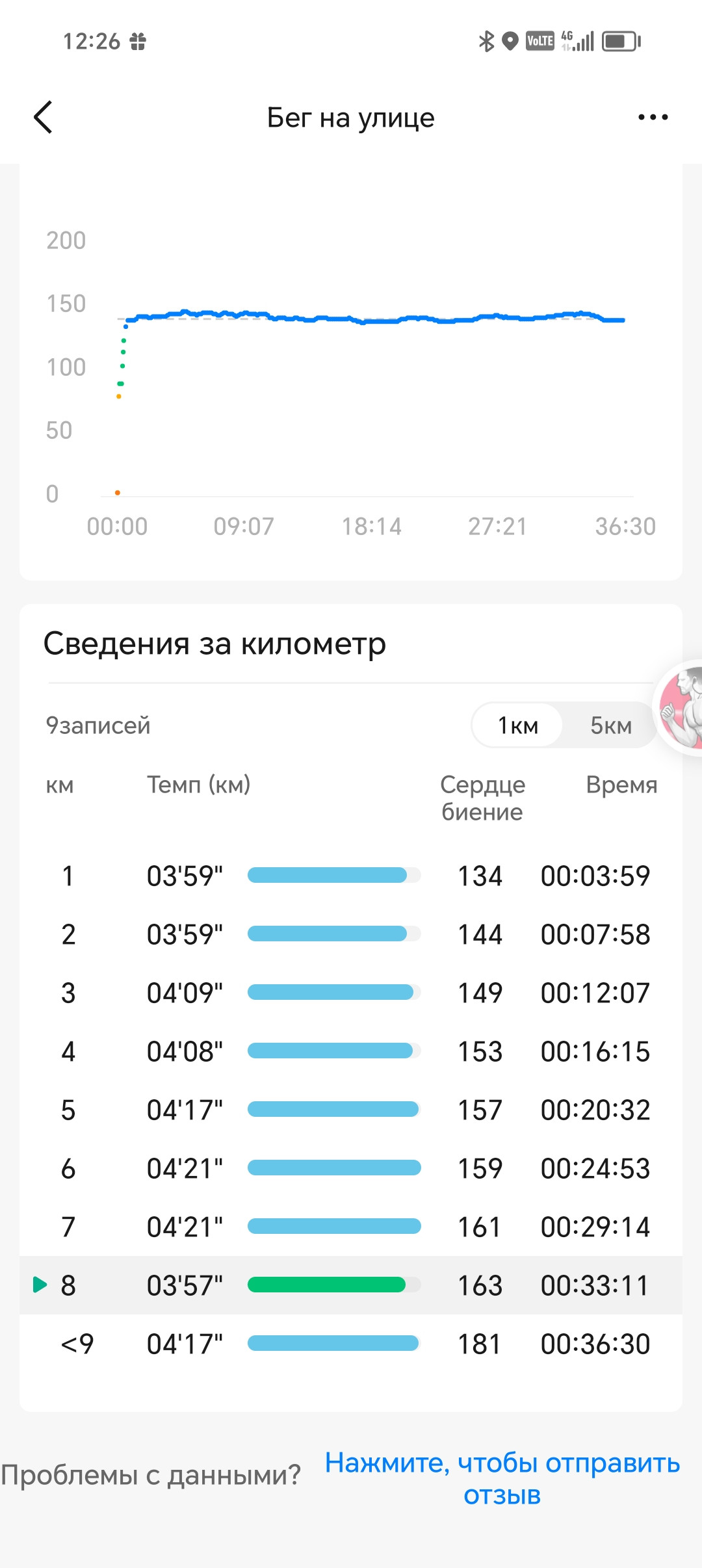Select the kilometer 5 row with pace 04'17"

[351, 1110]
